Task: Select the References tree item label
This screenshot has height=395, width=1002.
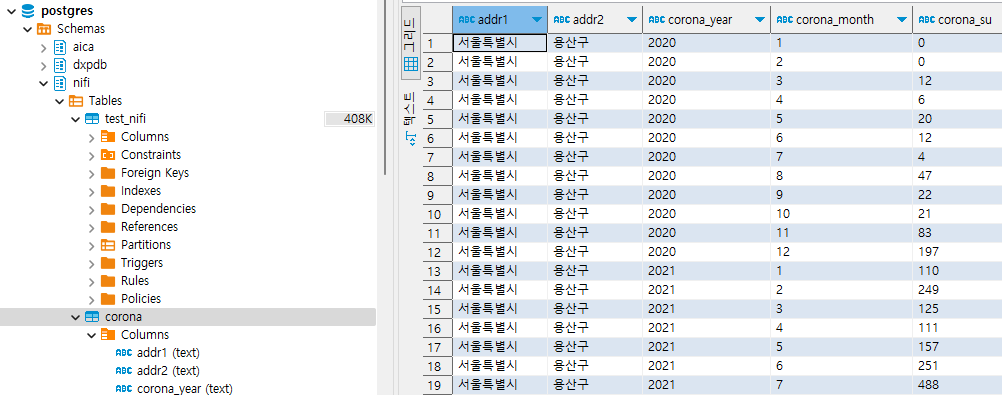Action: coord(150,226)
